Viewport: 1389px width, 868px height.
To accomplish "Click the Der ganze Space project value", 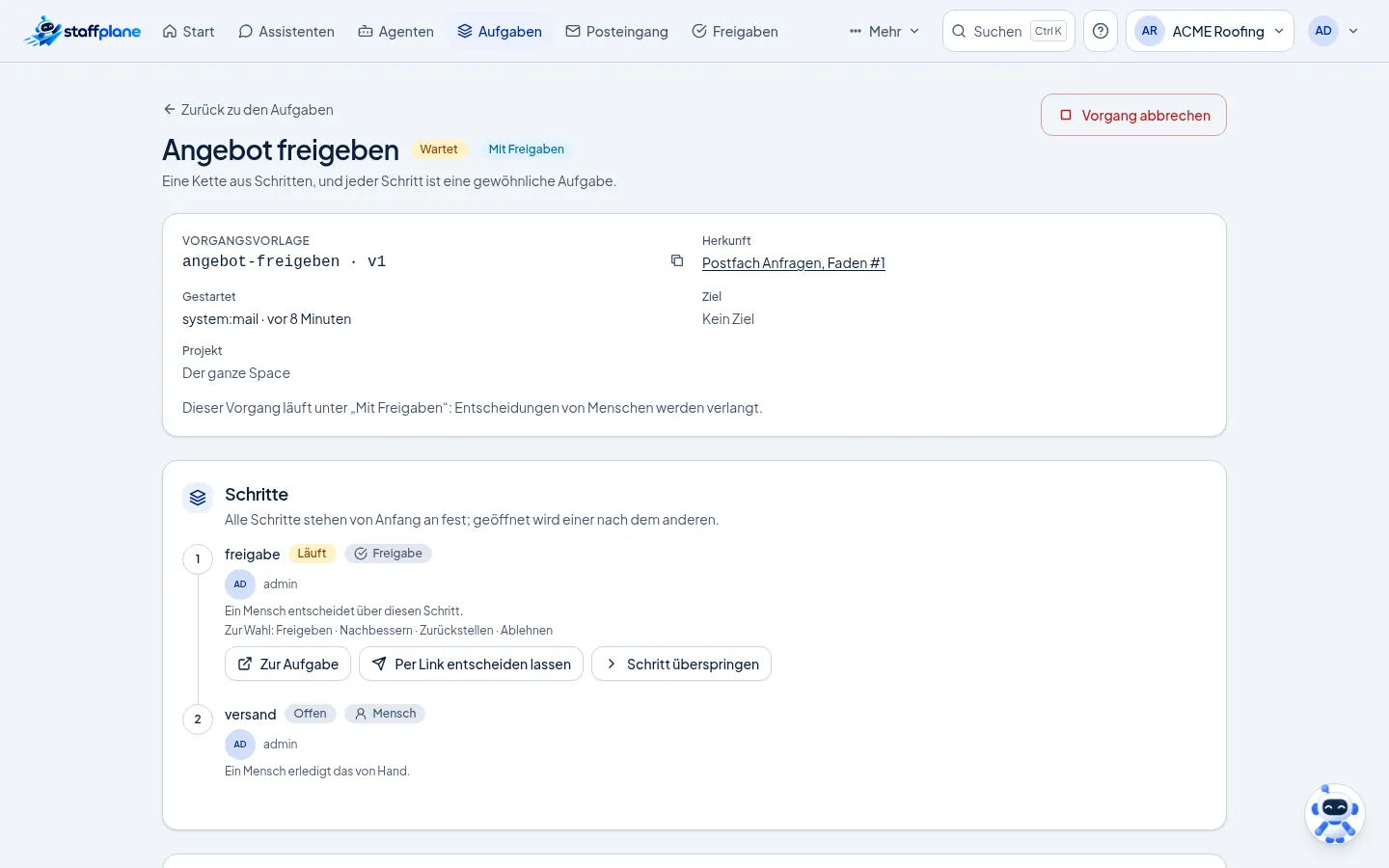I will coord(236,373).
